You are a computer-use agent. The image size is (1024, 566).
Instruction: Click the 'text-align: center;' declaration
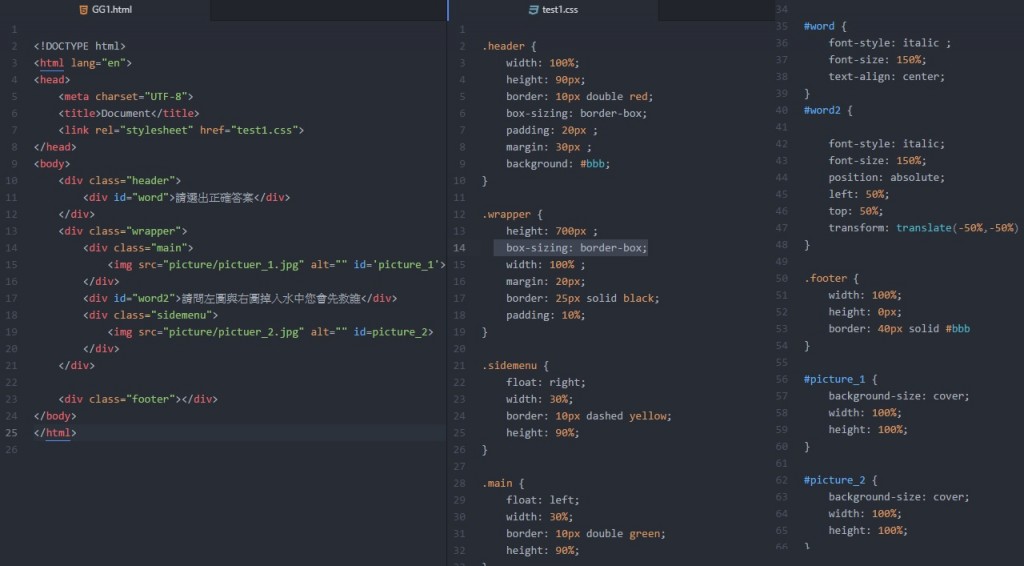point(886,76)
